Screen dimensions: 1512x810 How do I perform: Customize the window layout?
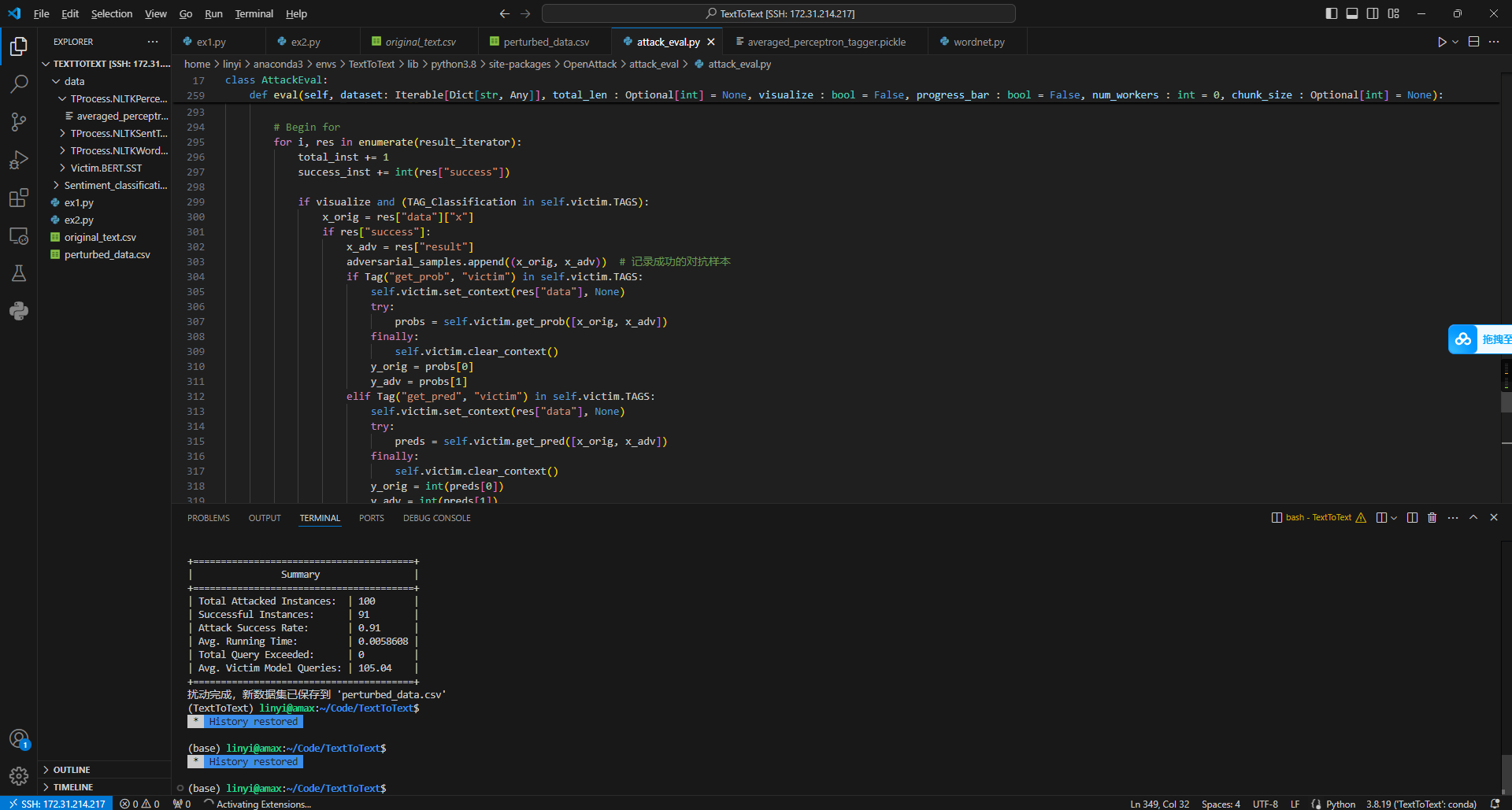coord(1394,13)
